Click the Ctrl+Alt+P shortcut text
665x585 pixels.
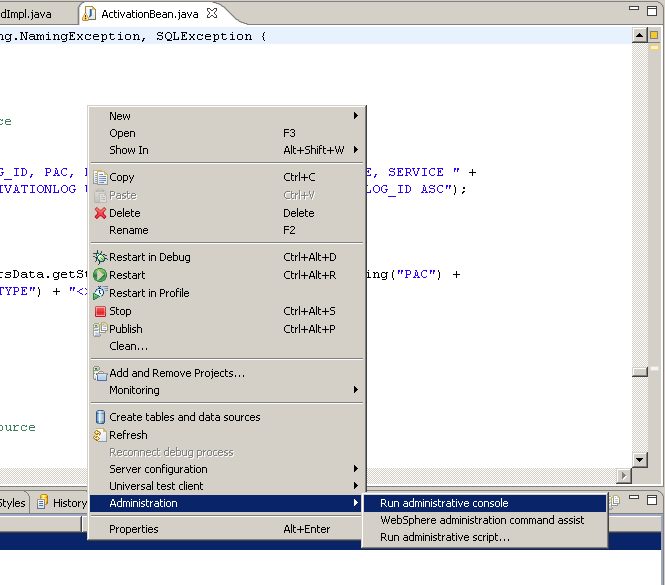pos(309,329)
